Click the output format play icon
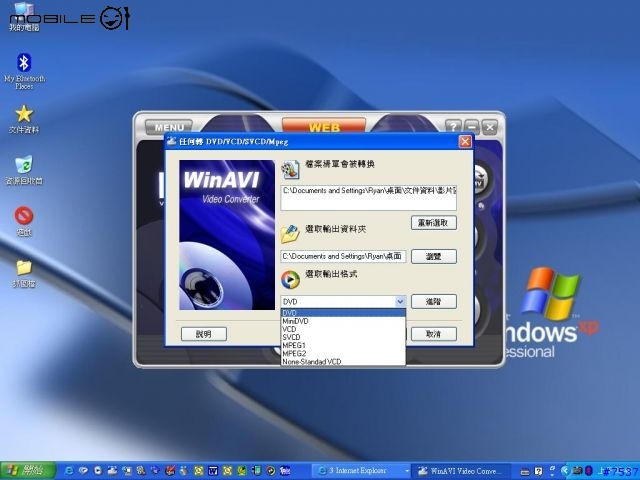 (290, 279)
